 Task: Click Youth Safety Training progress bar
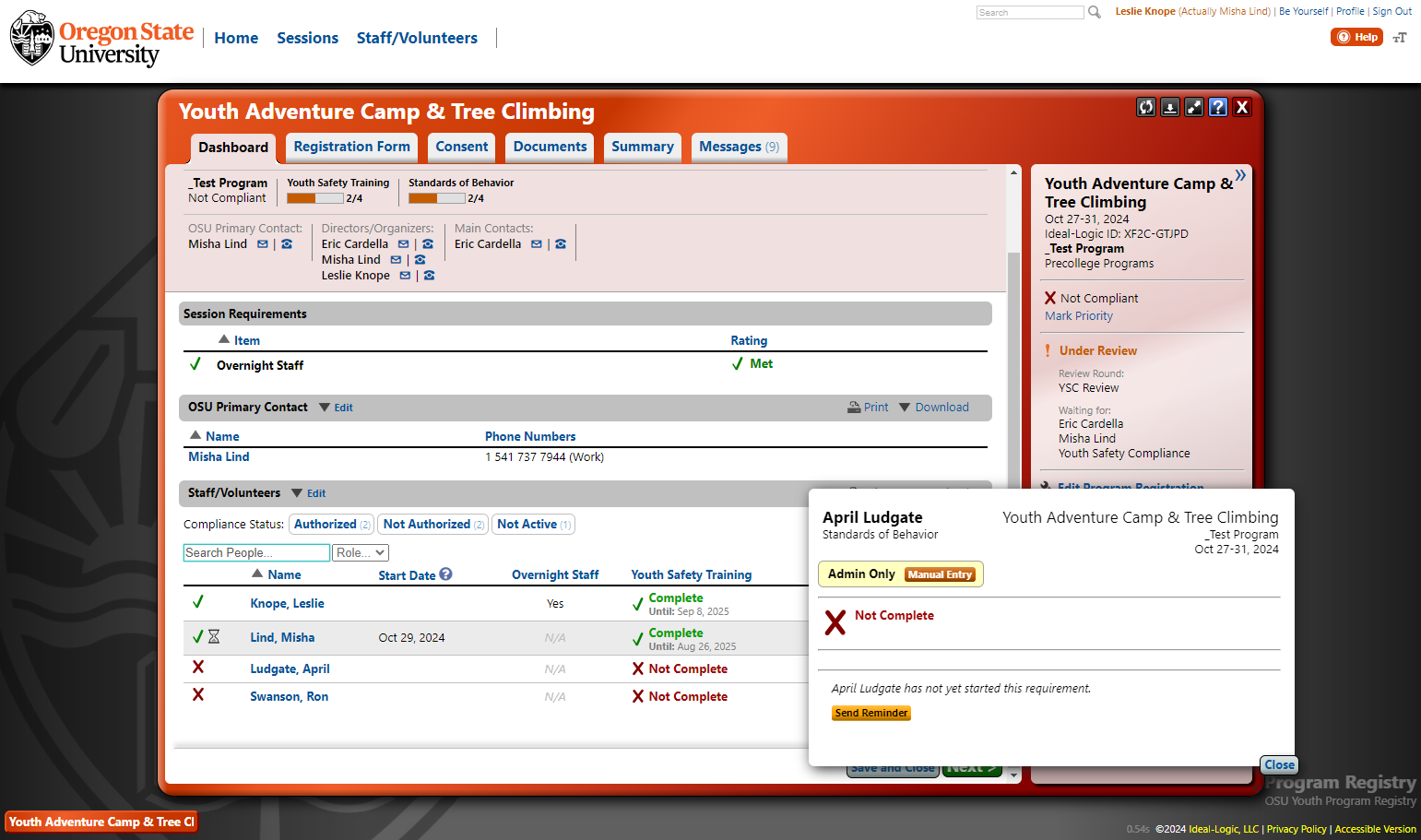tap(314, 198)
